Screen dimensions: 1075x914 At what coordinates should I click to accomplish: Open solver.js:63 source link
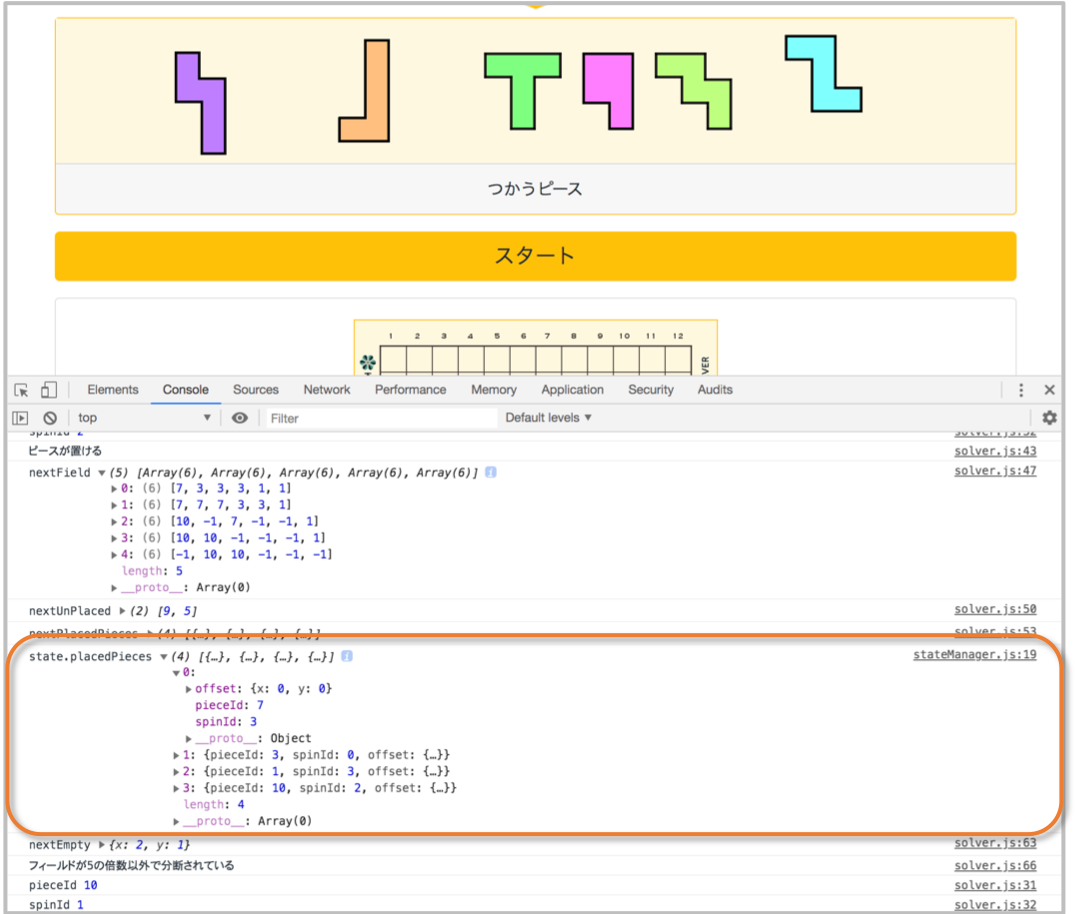(x=995, y=843)
